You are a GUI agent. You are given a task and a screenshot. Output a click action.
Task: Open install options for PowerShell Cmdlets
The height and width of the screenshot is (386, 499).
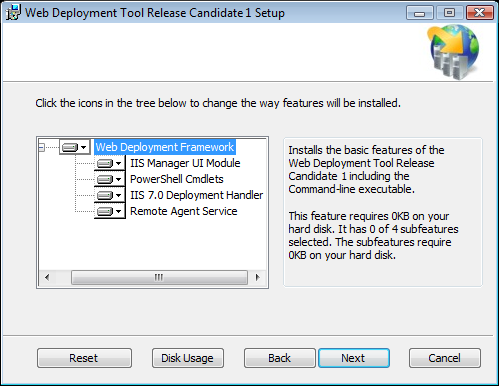click(109, 179)
